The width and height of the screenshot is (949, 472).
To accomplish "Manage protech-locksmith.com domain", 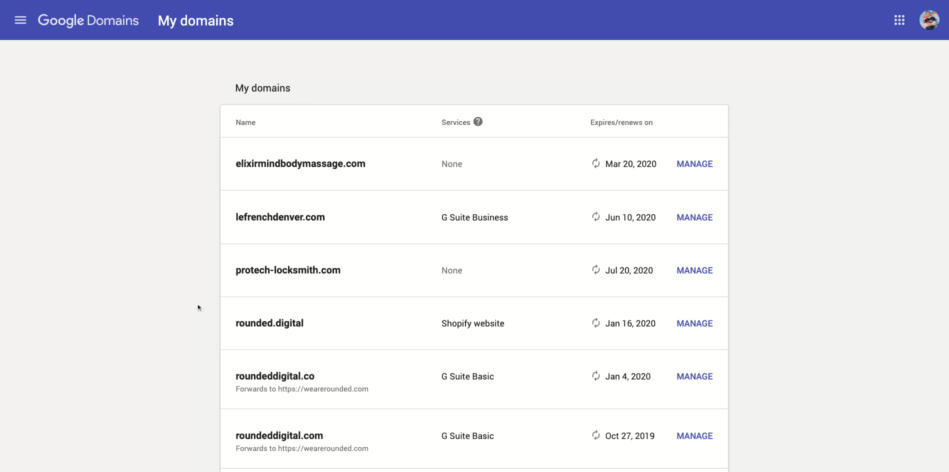I will pyautogui.click(x=694, y=270).
